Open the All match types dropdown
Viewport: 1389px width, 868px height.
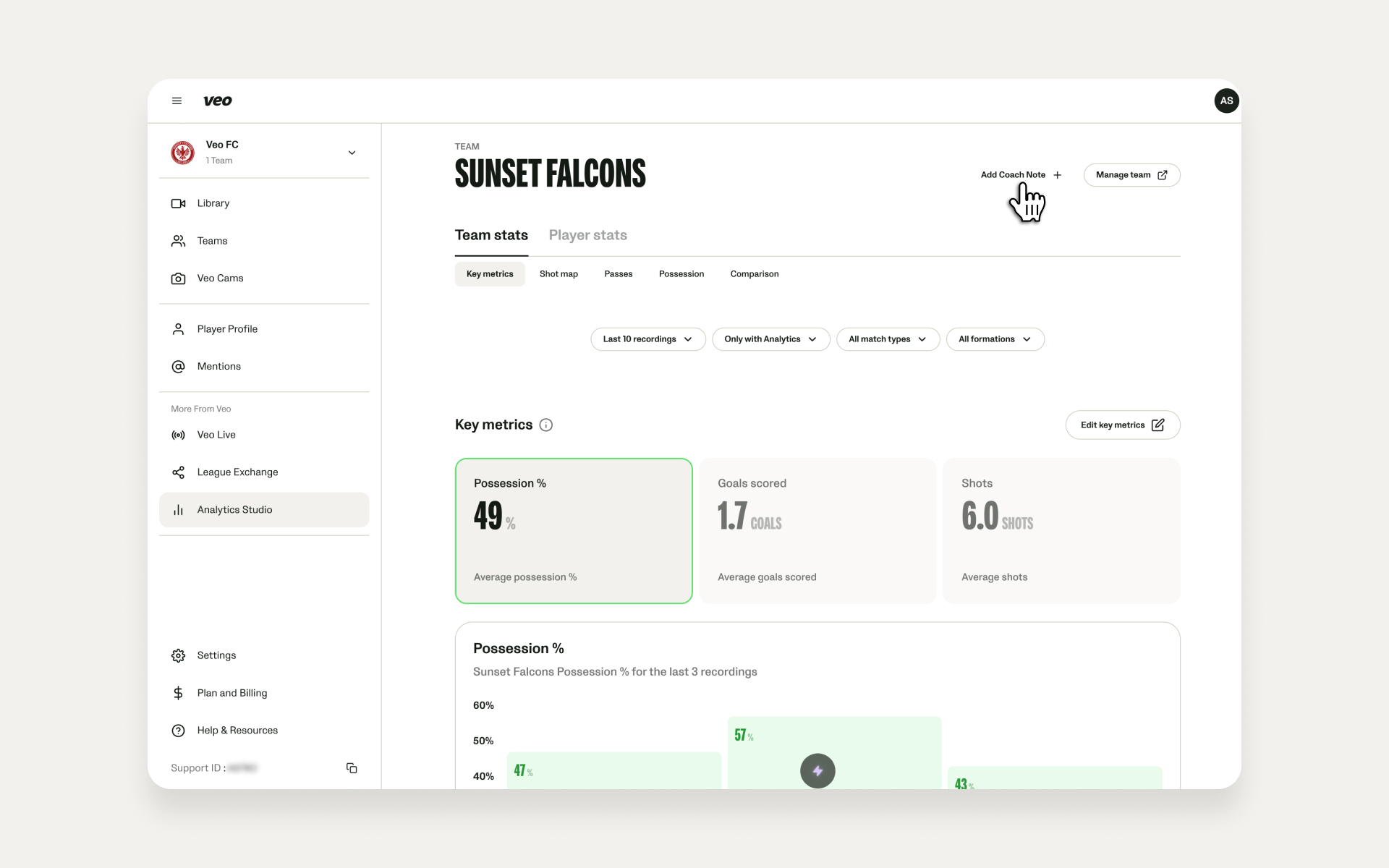pyautogui.click(x=888, y=339)
